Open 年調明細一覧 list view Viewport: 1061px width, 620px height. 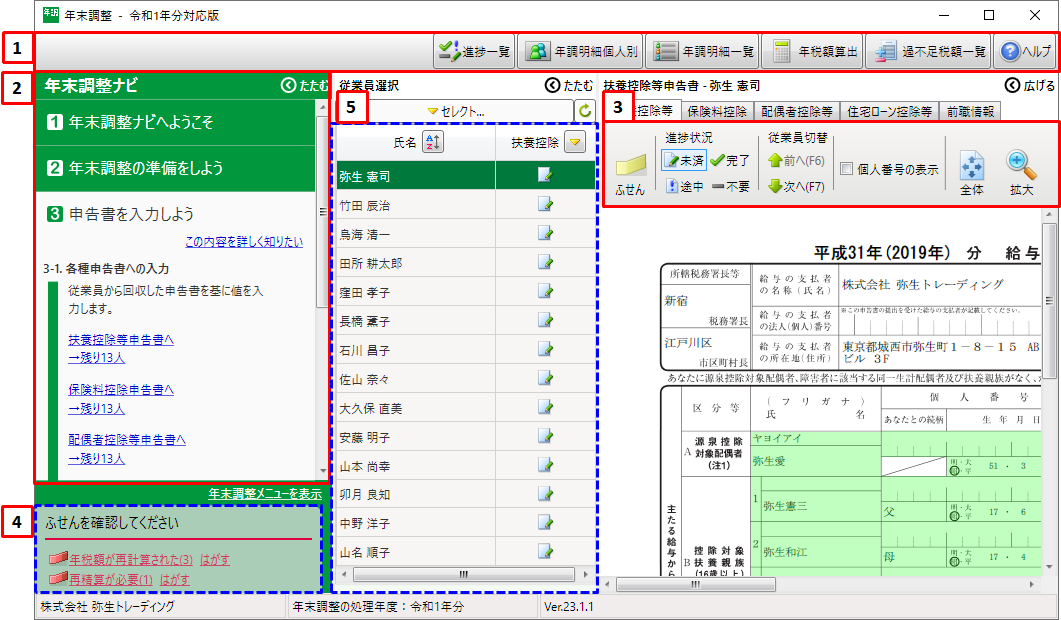pos(702,51)
